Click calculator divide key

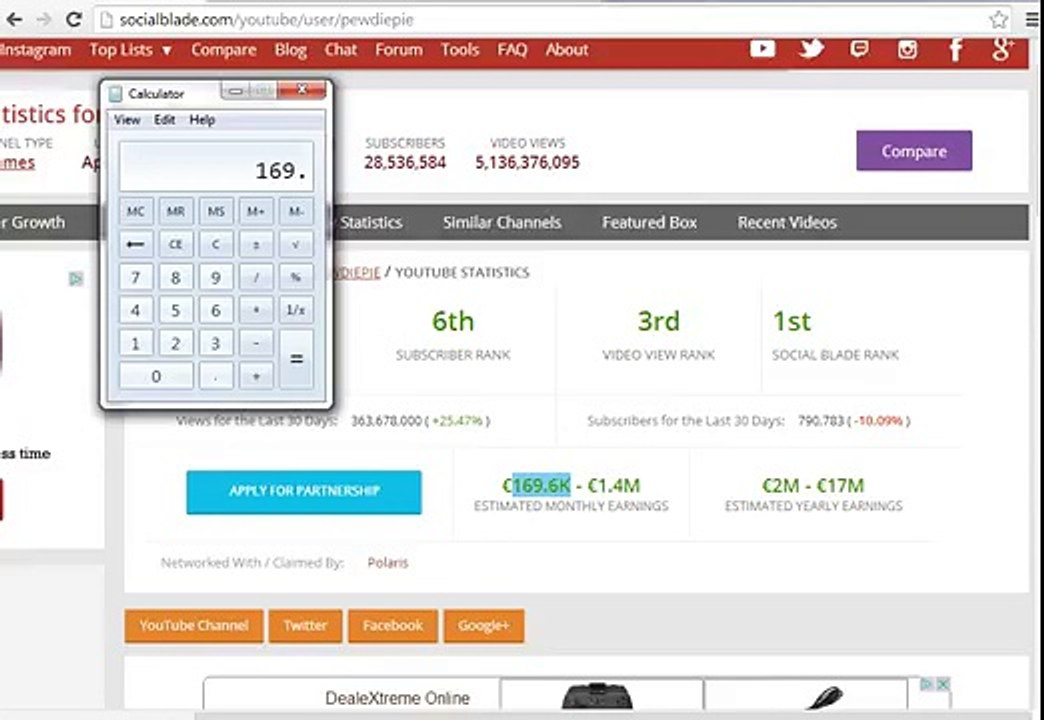coord(256,277)
